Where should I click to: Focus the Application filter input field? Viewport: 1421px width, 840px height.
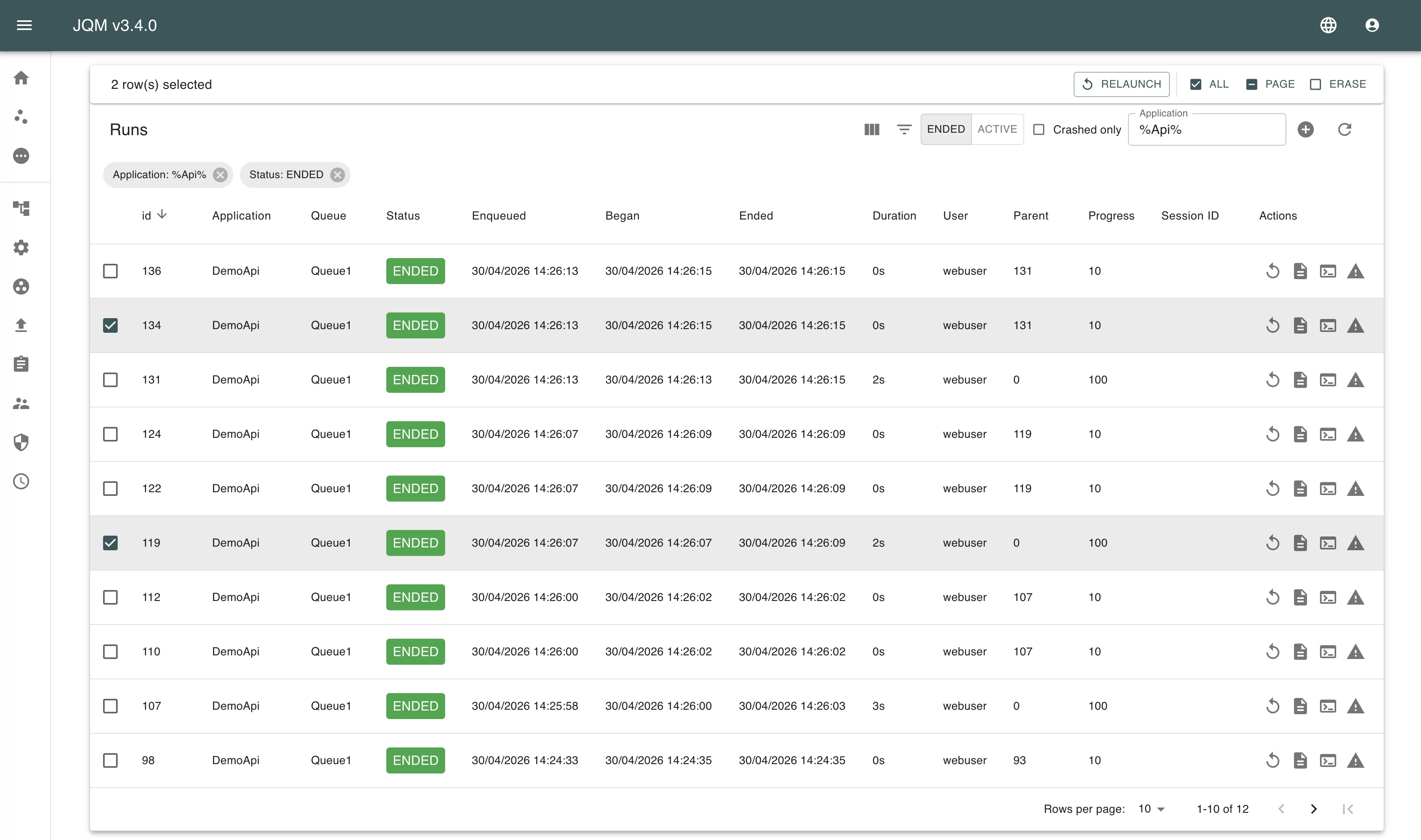pyautogui.click(x=1206, y=129)
